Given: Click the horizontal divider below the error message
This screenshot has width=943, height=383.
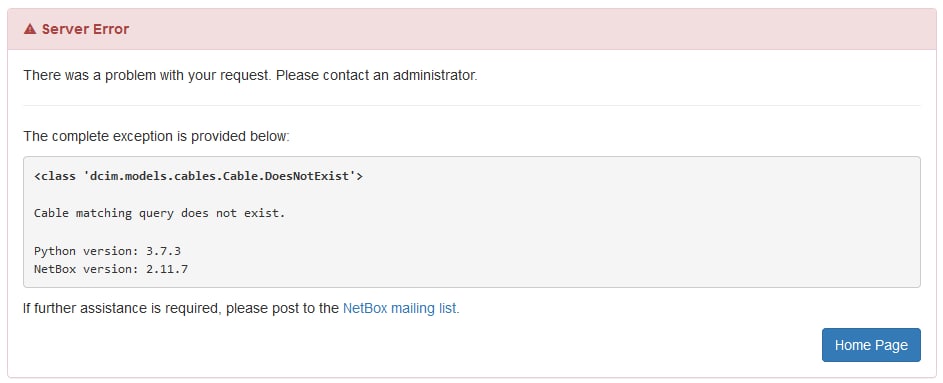Looking at the screenshot, I should [x=472, y=106].
